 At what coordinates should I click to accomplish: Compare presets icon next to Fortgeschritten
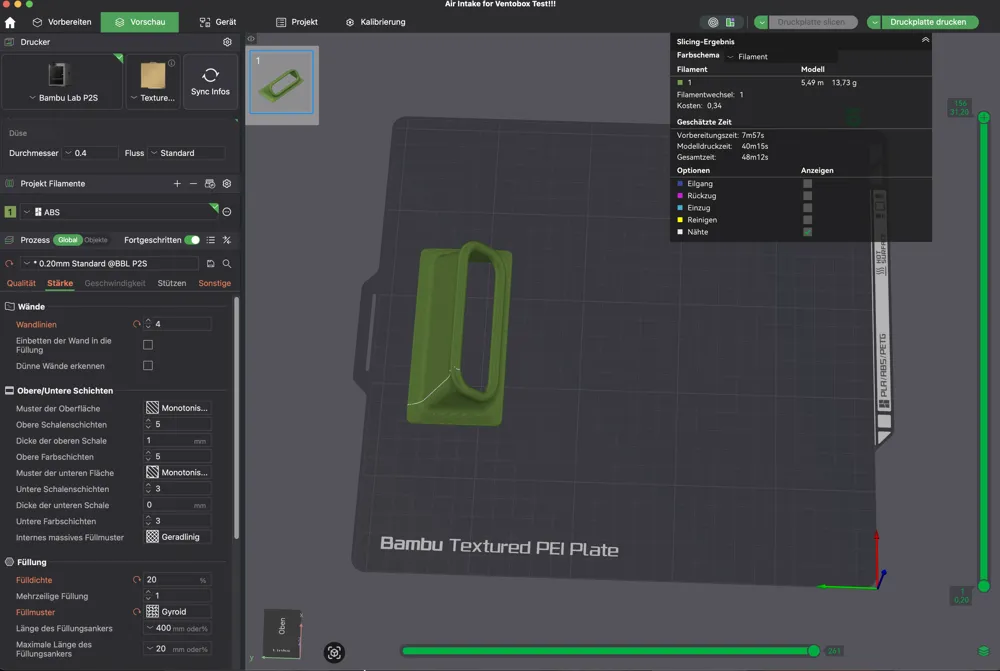point(227,240)
